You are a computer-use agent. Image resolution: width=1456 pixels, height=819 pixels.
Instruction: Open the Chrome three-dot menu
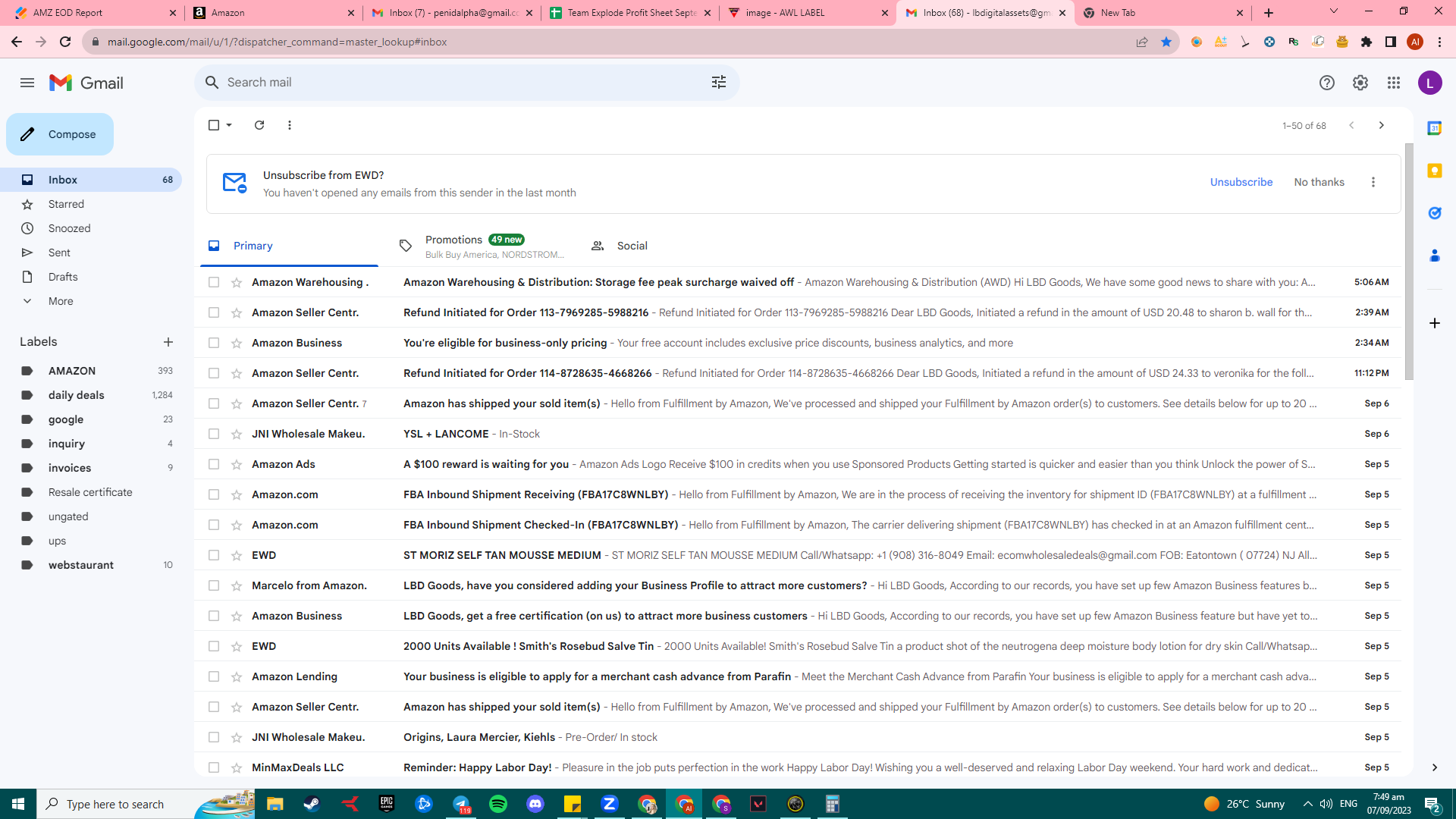pyautogui.click(x=1439, y=42)
